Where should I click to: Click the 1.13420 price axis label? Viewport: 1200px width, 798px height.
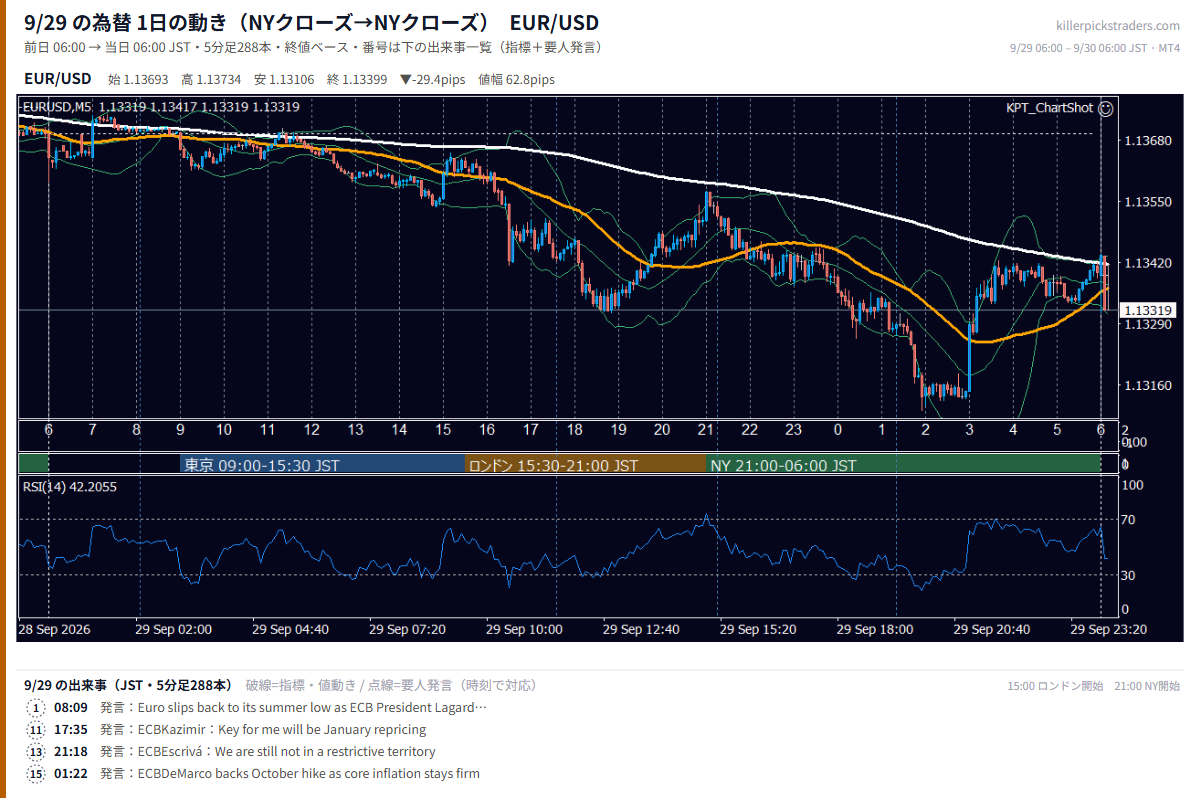1146,263
